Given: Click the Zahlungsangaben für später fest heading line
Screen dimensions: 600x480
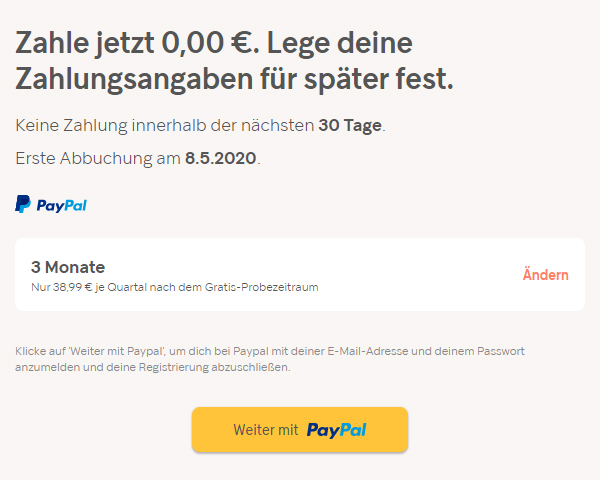Looking at the screenshot, I should click(234, 79).
